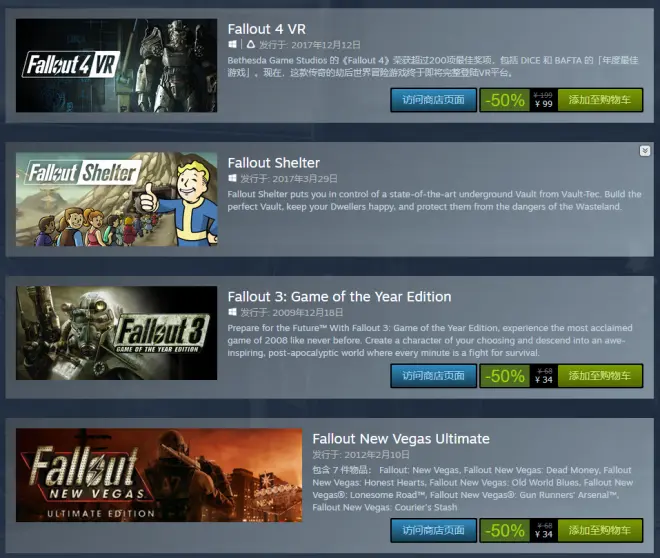660x558 pixels.
Task: Add Fallout New Vegas Ultimate to cart
Action: coord(600,530)
